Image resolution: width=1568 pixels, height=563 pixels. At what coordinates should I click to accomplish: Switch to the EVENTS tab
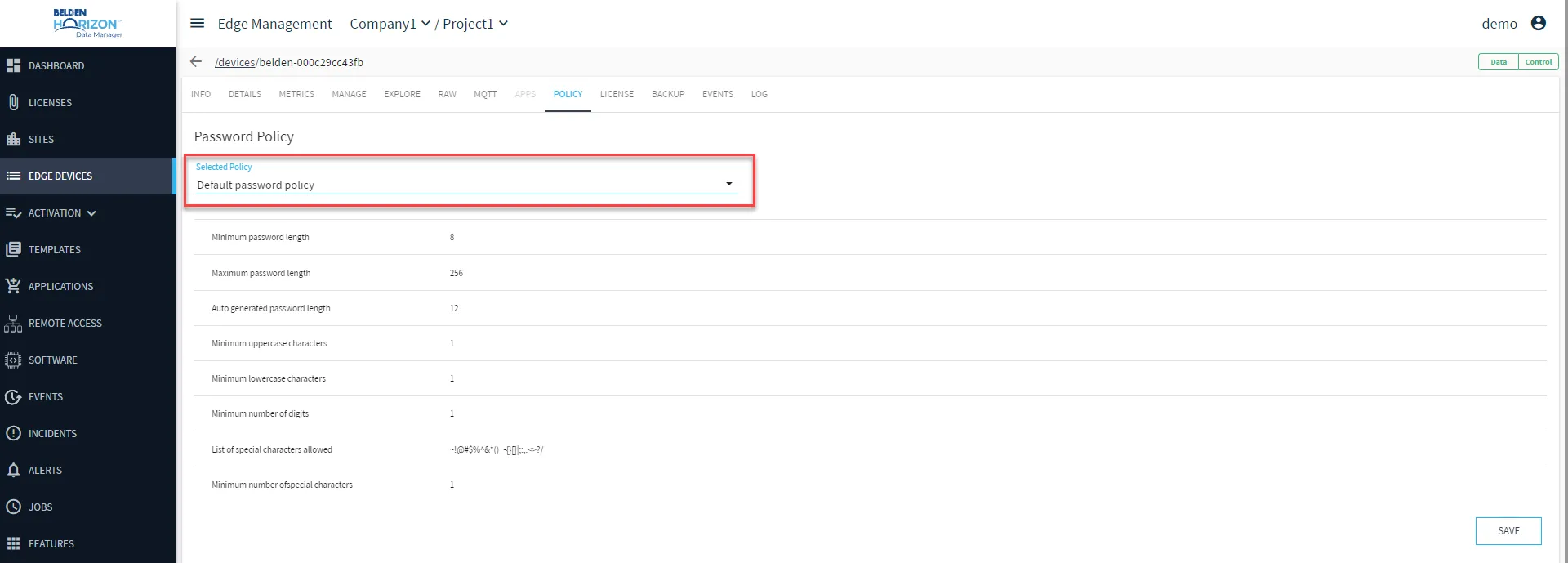point(718,94)
